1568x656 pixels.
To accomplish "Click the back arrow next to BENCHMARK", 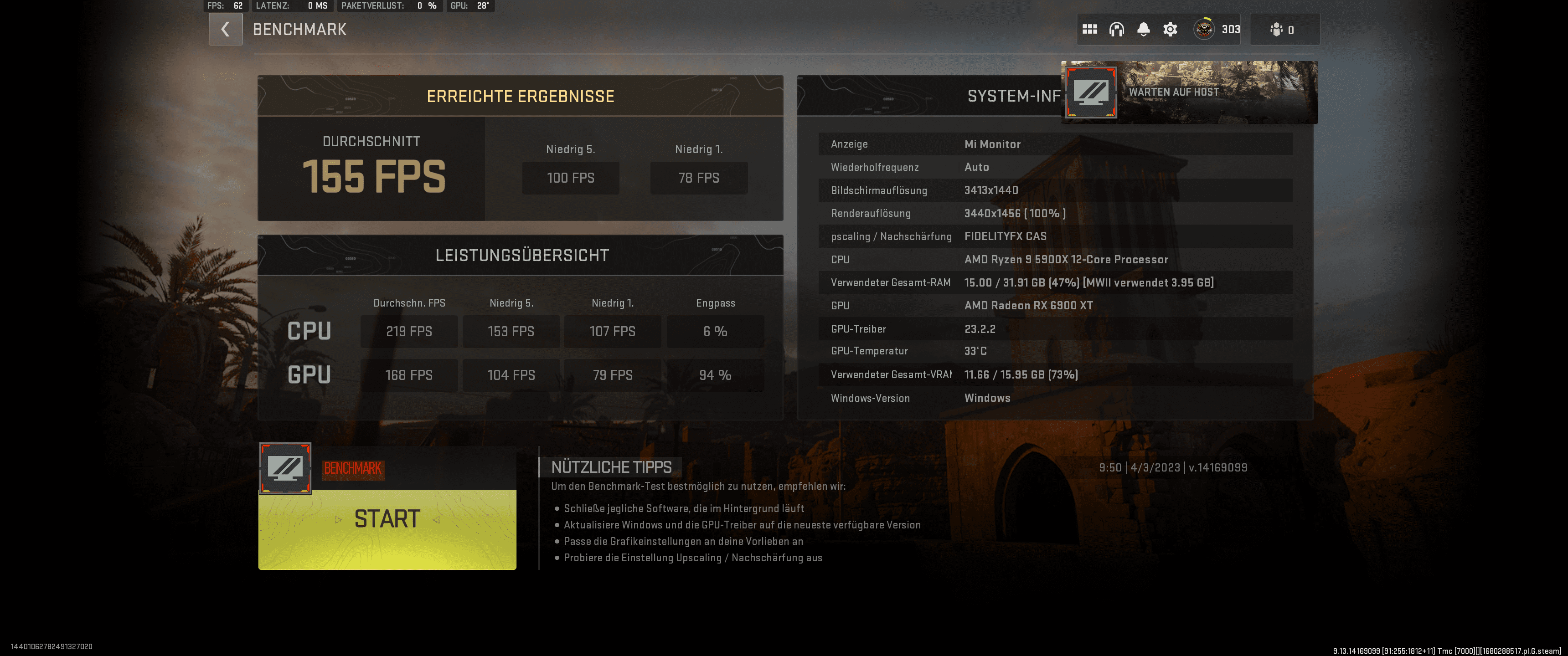I will [225, 29].
